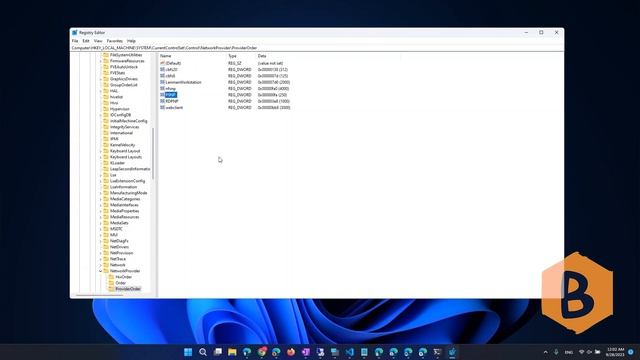
Task: Click the LanmanWorkstation DWORD value icon
Action: (x=162, y=82)
